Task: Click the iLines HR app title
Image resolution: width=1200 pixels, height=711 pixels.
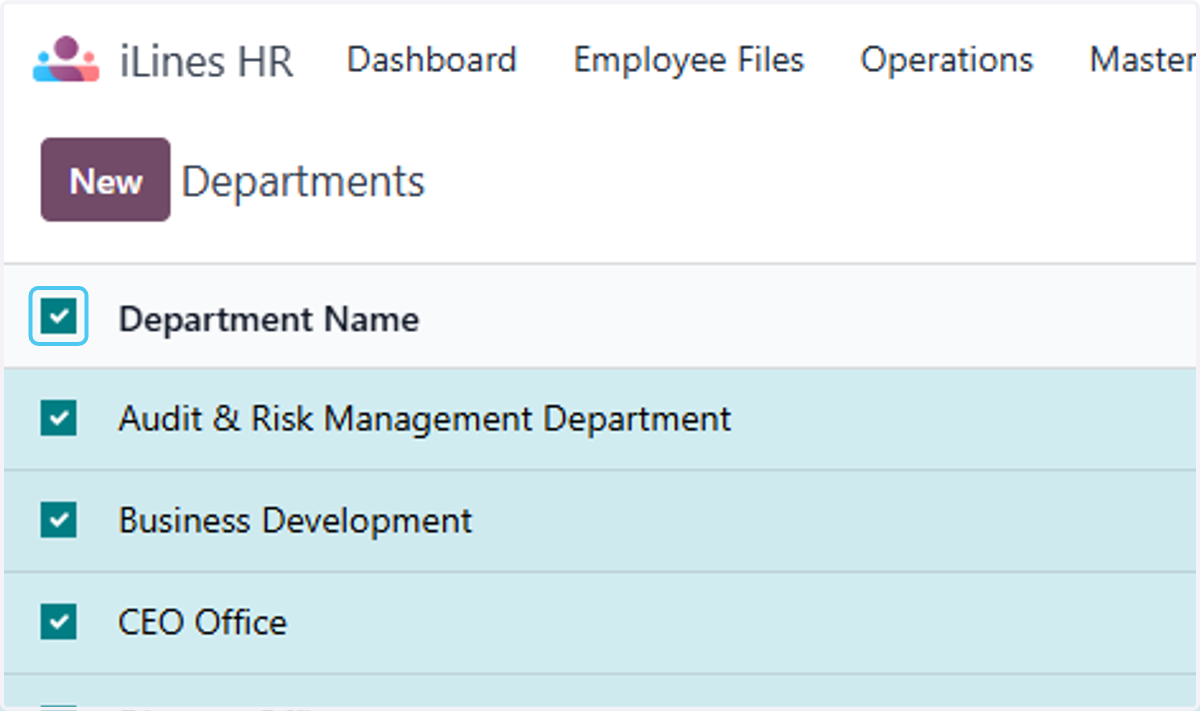Action: pos(206,61)
